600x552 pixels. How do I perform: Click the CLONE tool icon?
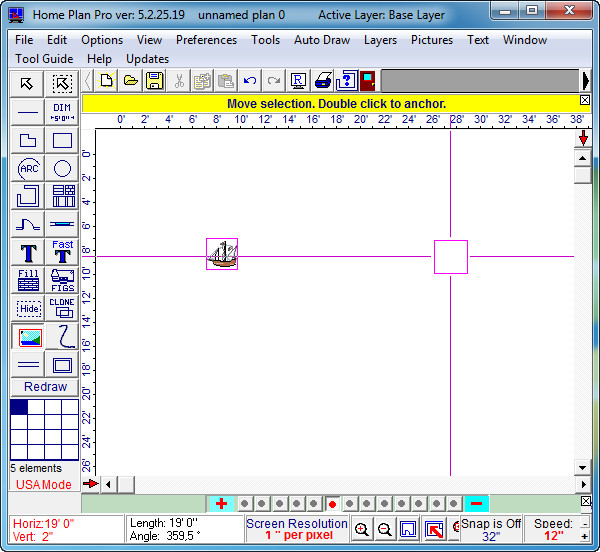(63, 308)
